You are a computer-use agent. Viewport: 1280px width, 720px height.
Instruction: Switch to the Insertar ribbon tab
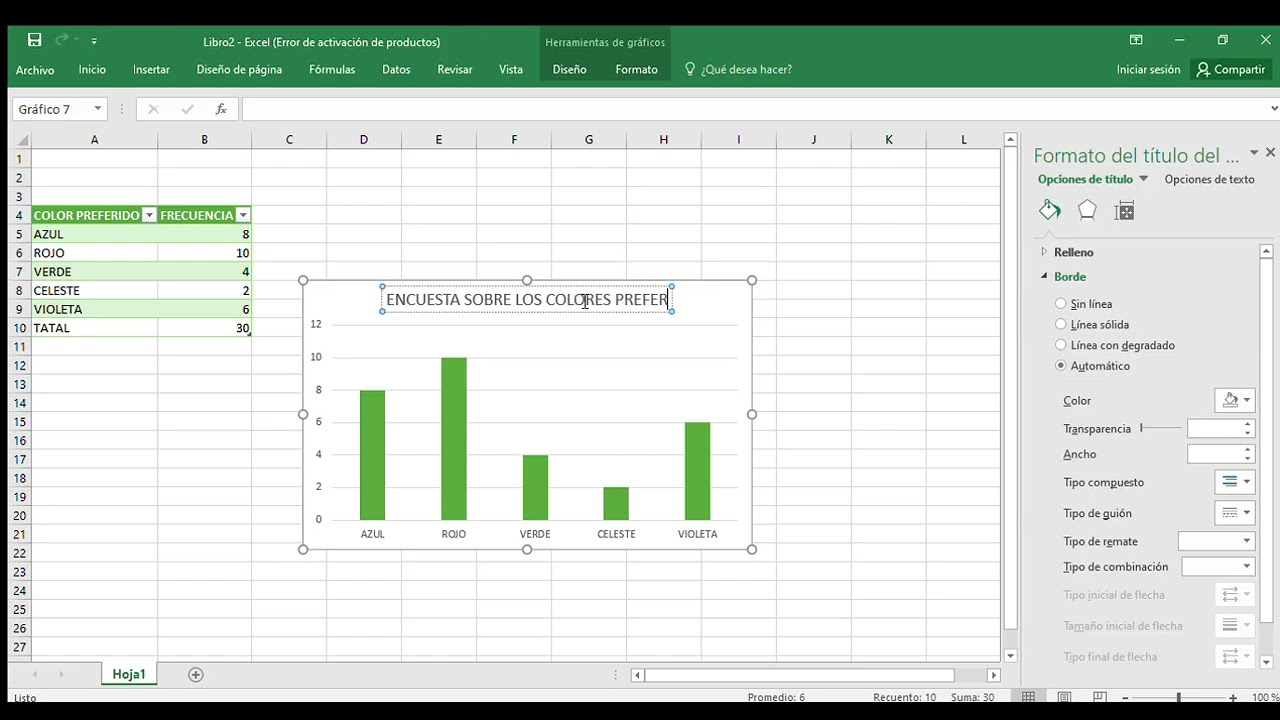[x=151, y=70]
